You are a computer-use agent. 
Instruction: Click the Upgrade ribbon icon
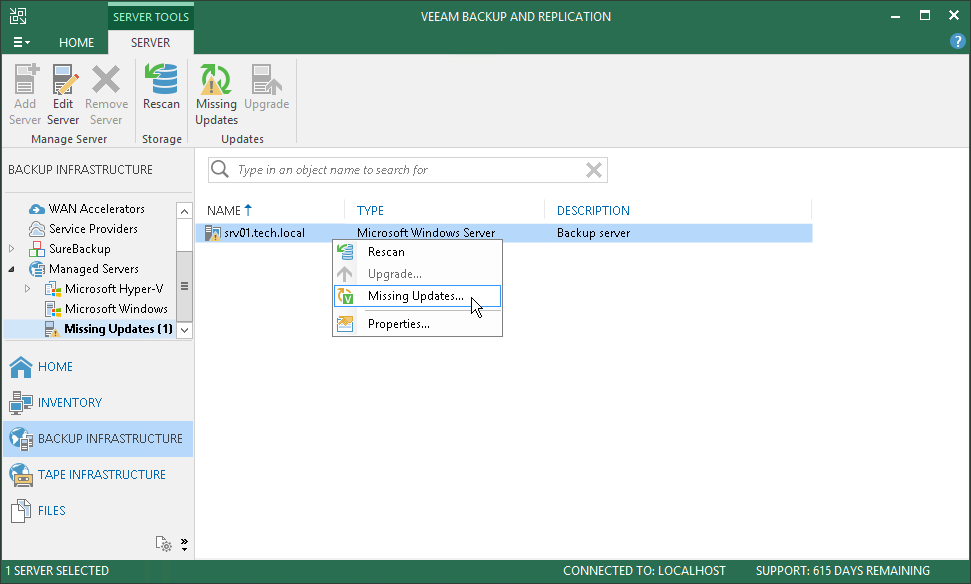coord(266,79)
